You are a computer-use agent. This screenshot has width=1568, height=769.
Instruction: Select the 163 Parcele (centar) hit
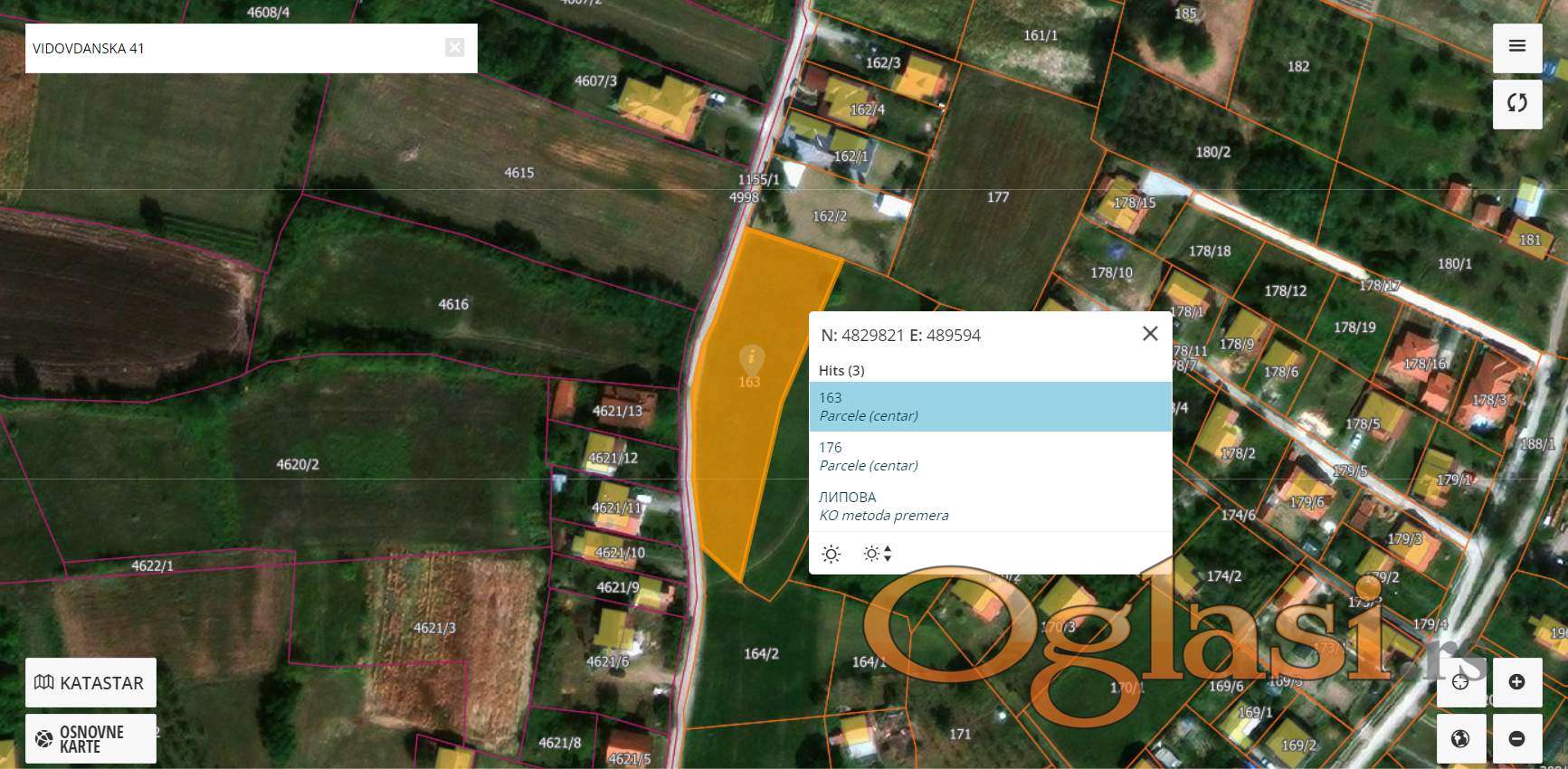pos(990,406)
